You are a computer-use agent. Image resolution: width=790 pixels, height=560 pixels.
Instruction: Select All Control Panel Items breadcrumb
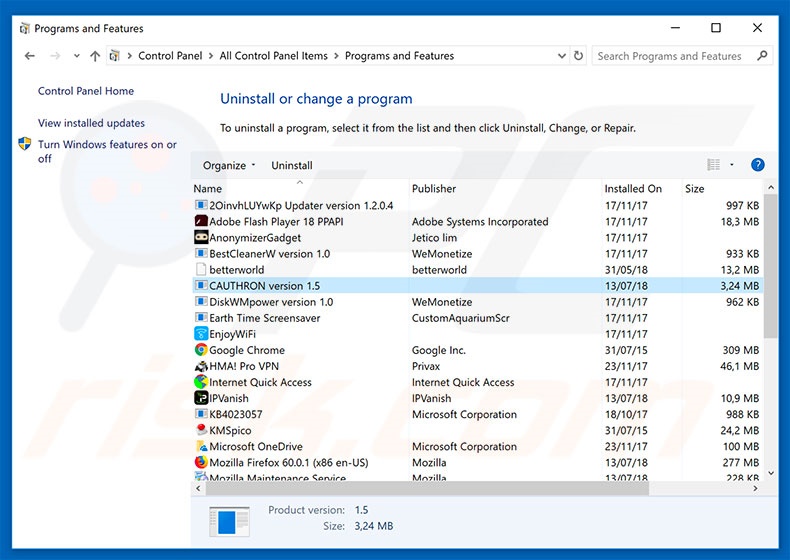274,56
